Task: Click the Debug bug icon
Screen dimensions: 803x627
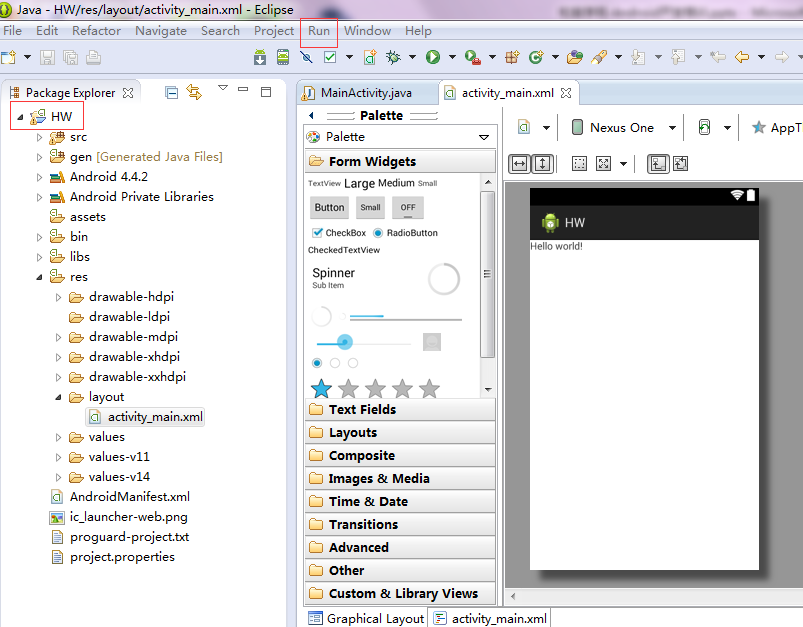Action: click(393, 57)
